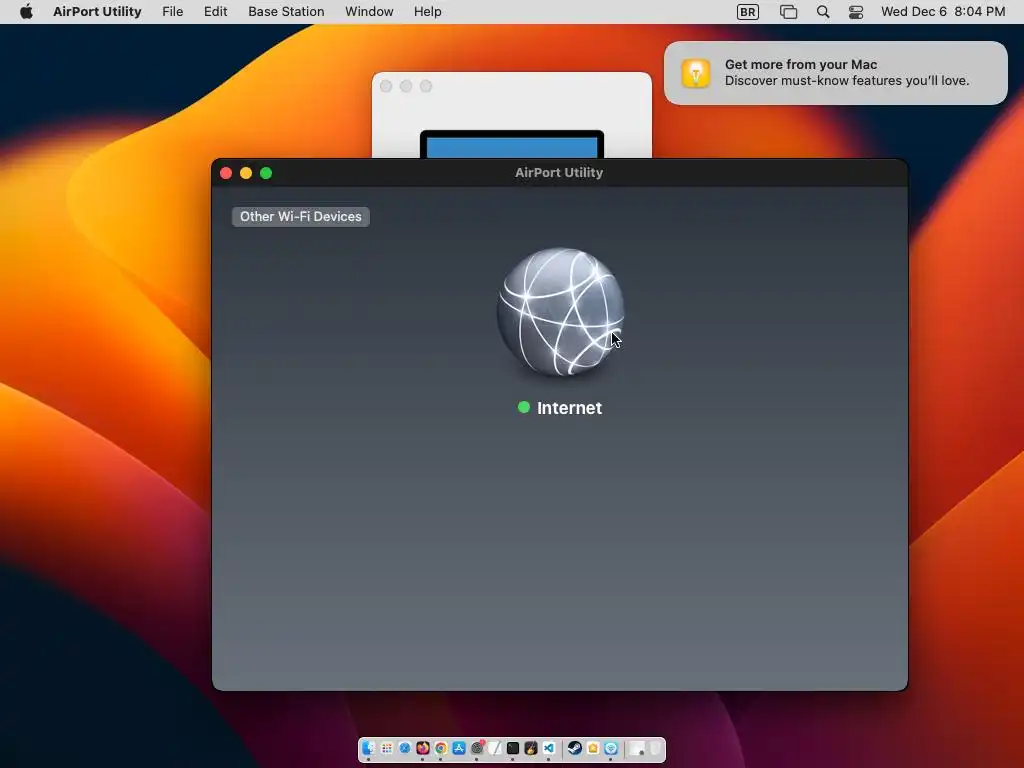1024x768 pixels.
Task: Close the AirPort Utility window
Action: 226,173
